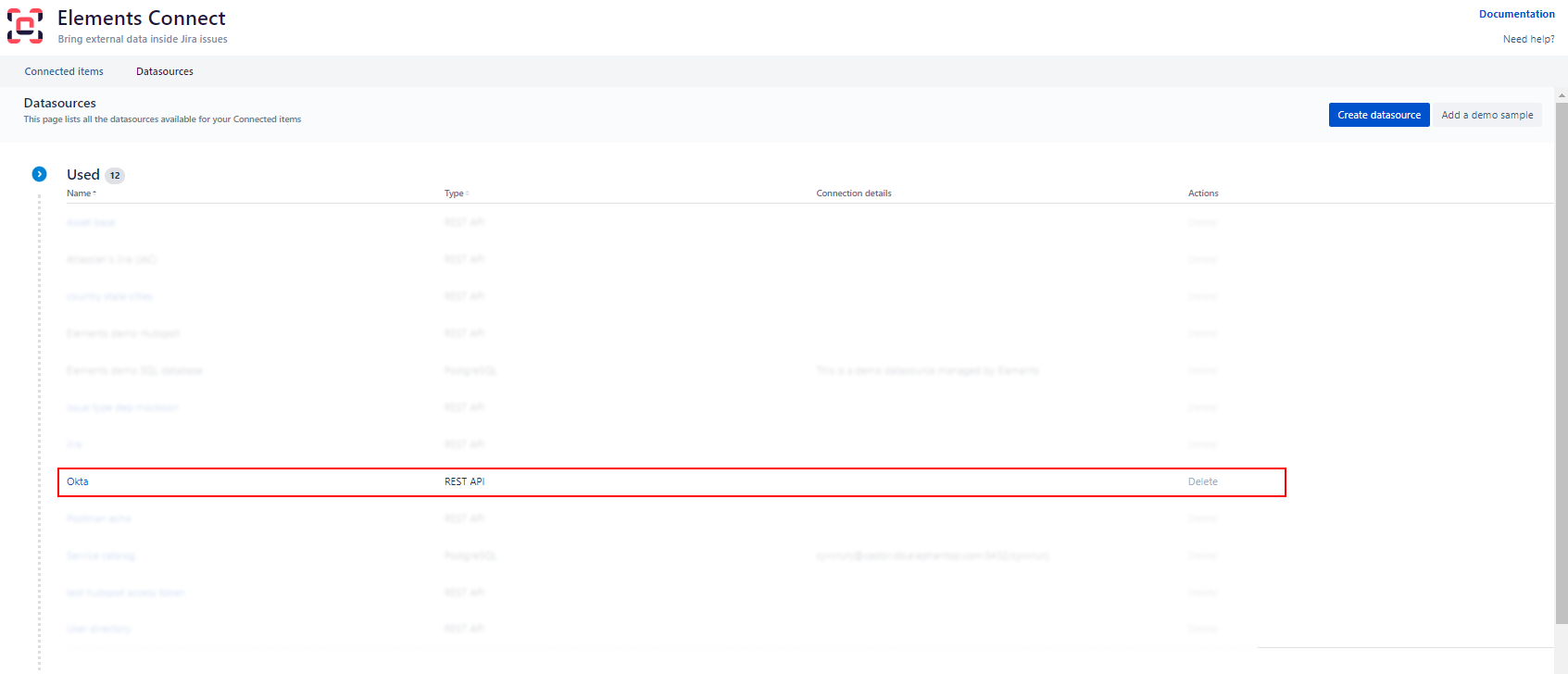Open the User directory datasource
Viewport: 1568px width, 674px height.
point(98,629)
